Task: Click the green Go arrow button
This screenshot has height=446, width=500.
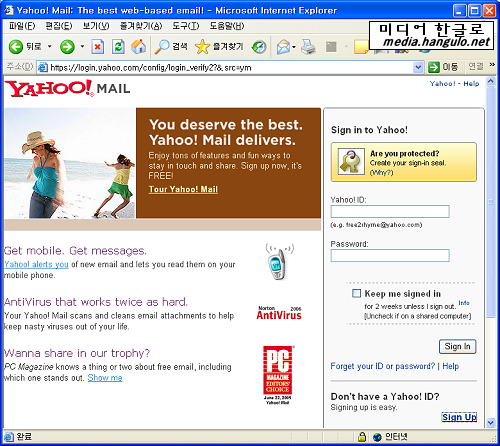Action: pos(434,67)
